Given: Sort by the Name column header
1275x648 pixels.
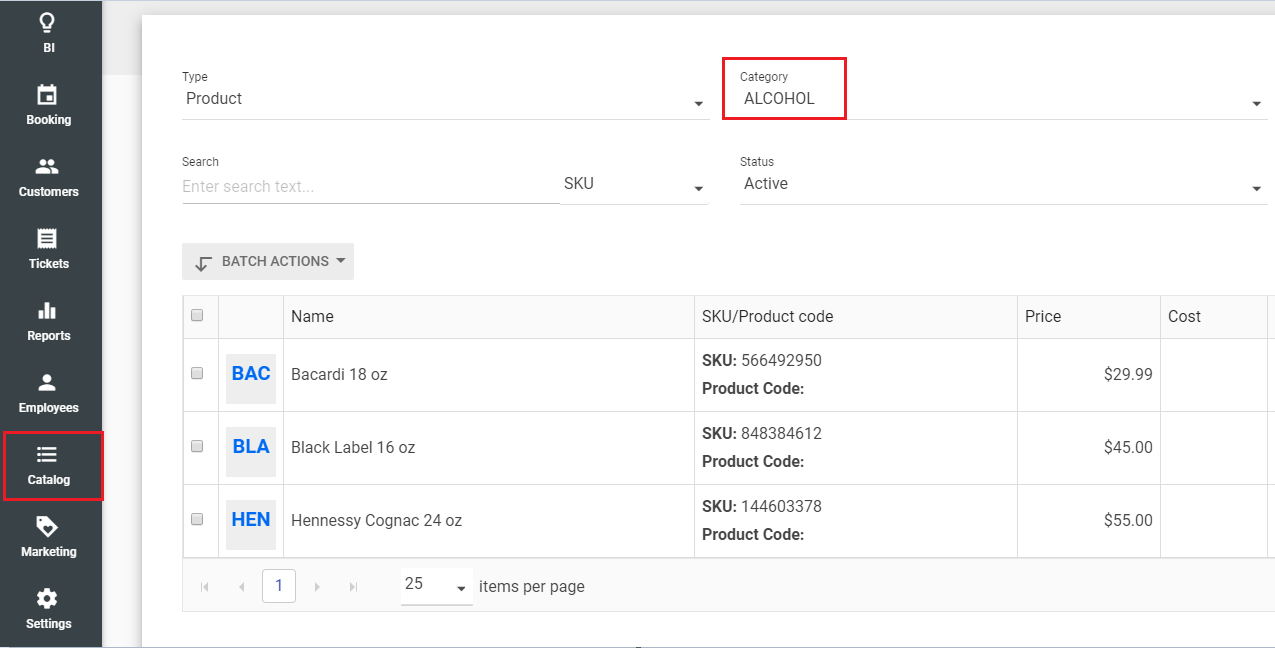Looking at the screenshot, I should point(313,316).
